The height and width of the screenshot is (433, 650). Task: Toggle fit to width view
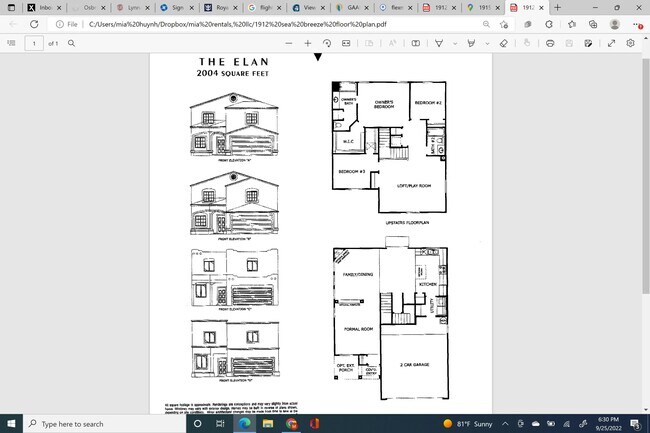[x=346, y=43]
